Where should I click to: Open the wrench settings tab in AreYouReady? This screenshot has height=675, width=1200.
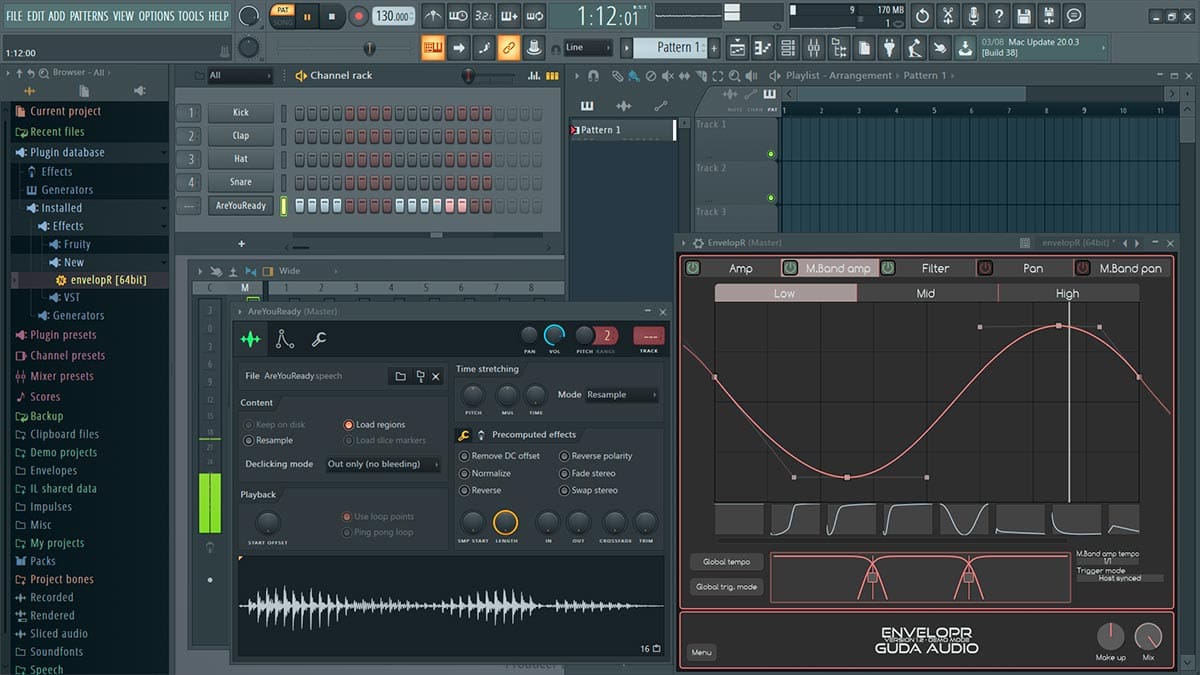pyautogui.click(x=319, y=339)
